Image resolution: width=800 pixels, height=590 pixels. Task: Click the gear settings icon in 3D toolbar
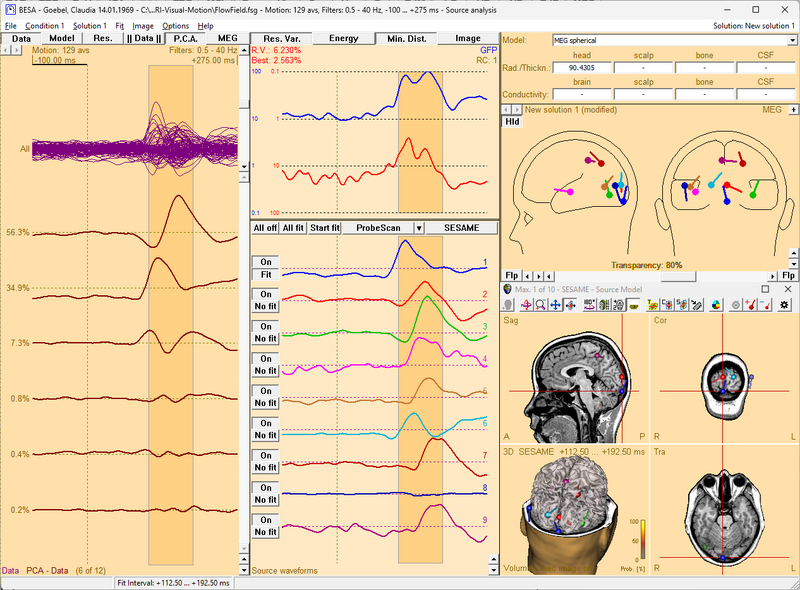pos(784,304)
